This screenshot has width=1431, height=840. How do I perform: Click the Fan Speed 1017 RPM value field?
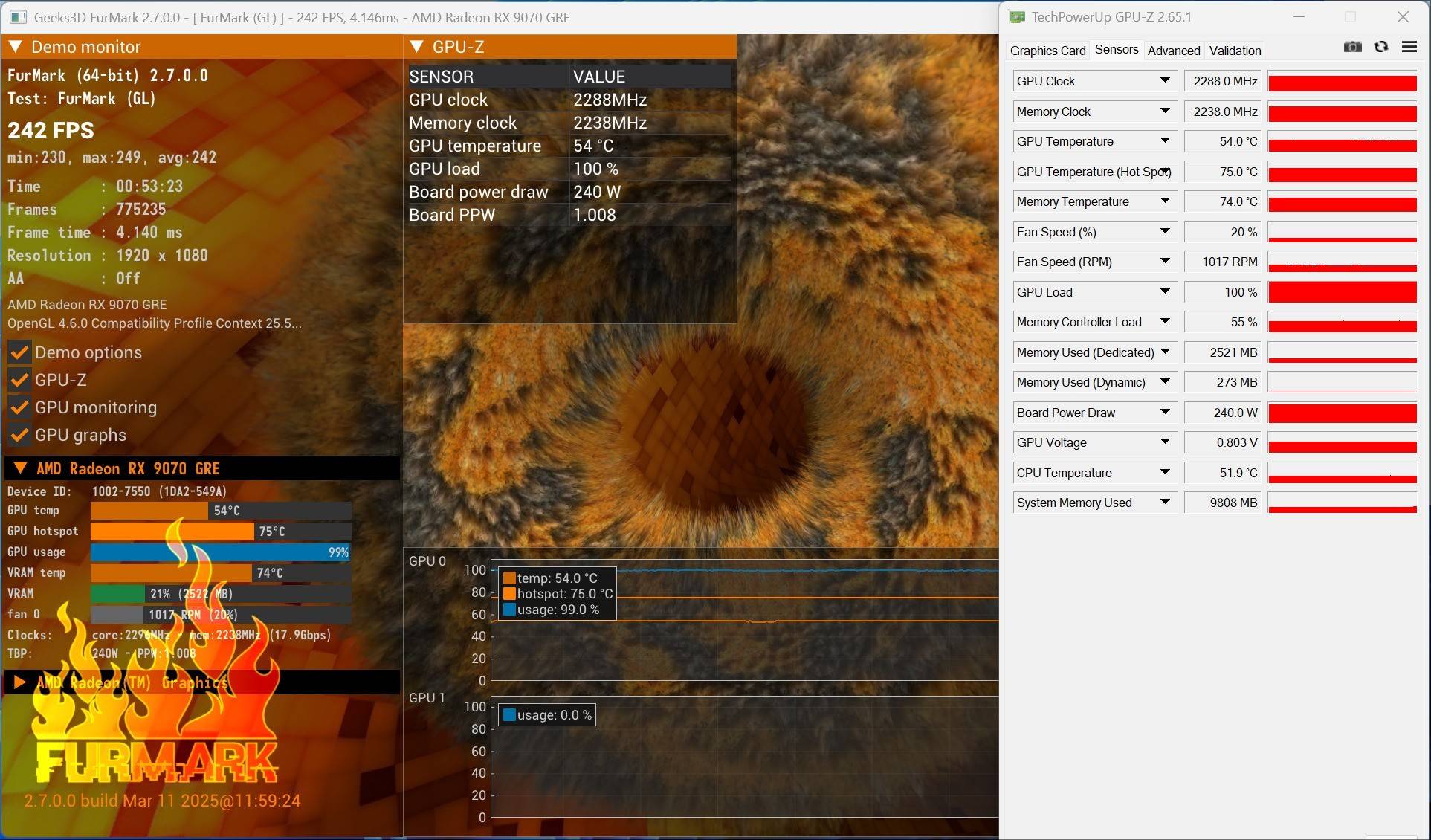[x=1223, y=262]
